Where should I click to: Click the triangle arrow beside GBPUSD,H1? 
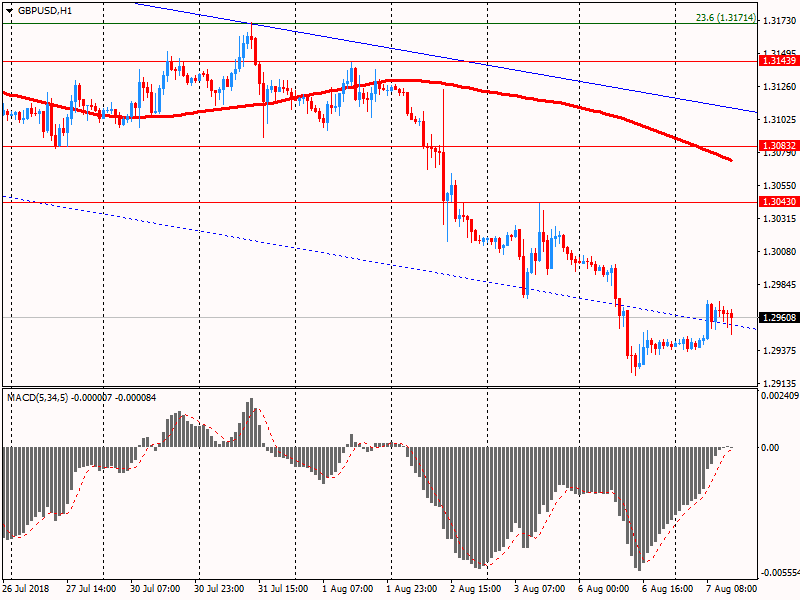click(8, 10)
